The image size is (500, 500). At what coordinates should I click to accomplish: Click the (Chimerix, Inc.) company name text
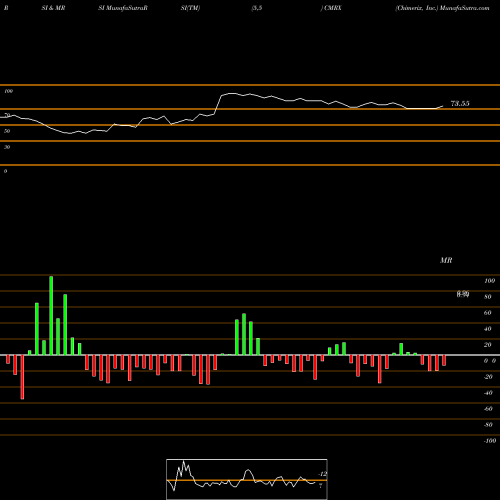tap(417, 8)
